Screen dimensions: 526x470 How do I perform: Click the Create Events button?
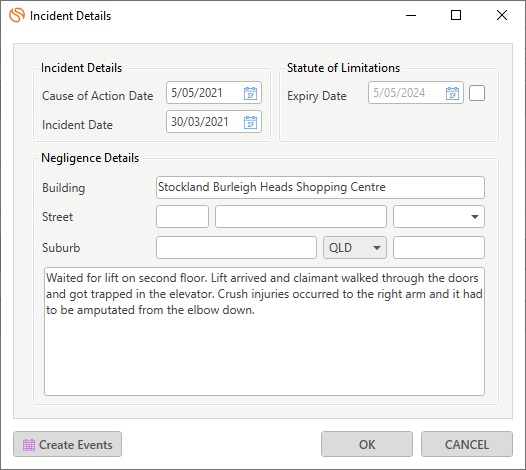point(67,444)
